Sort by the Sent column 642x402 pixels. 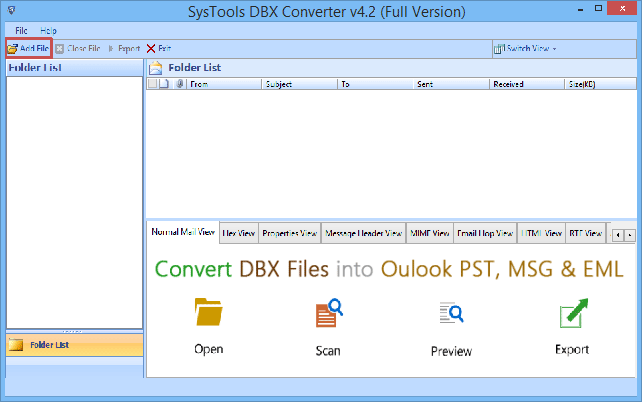tap(451, 84)
